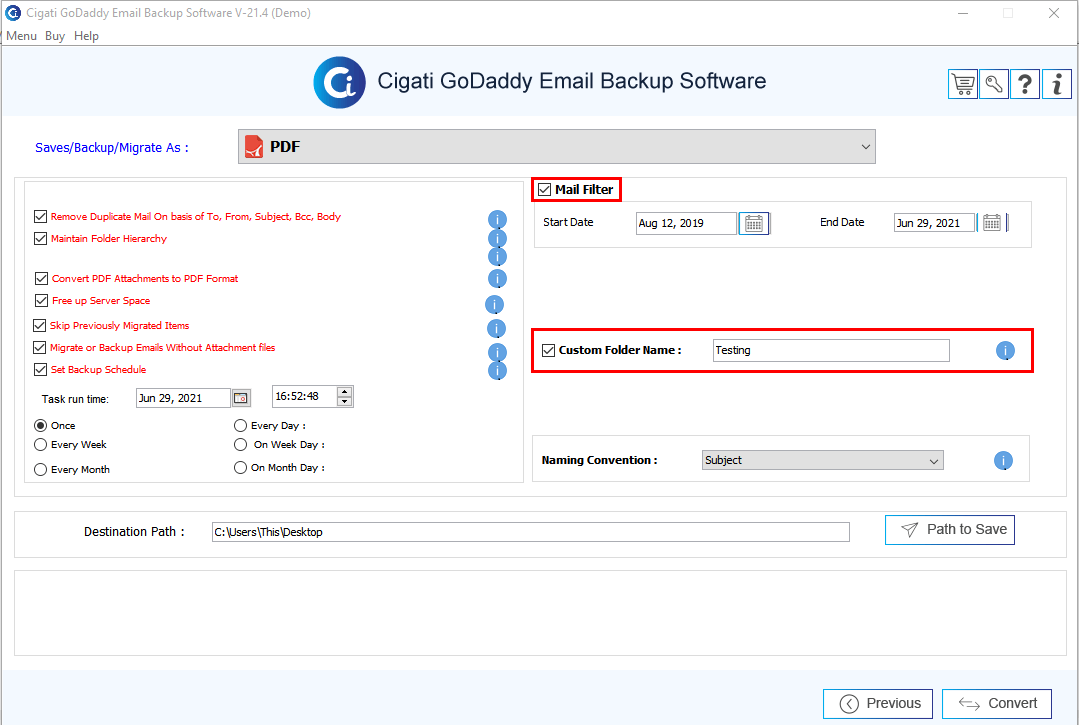1079x725 pixels.
Task: Show info for Custom Folder Name
Action: point(1005,351)
